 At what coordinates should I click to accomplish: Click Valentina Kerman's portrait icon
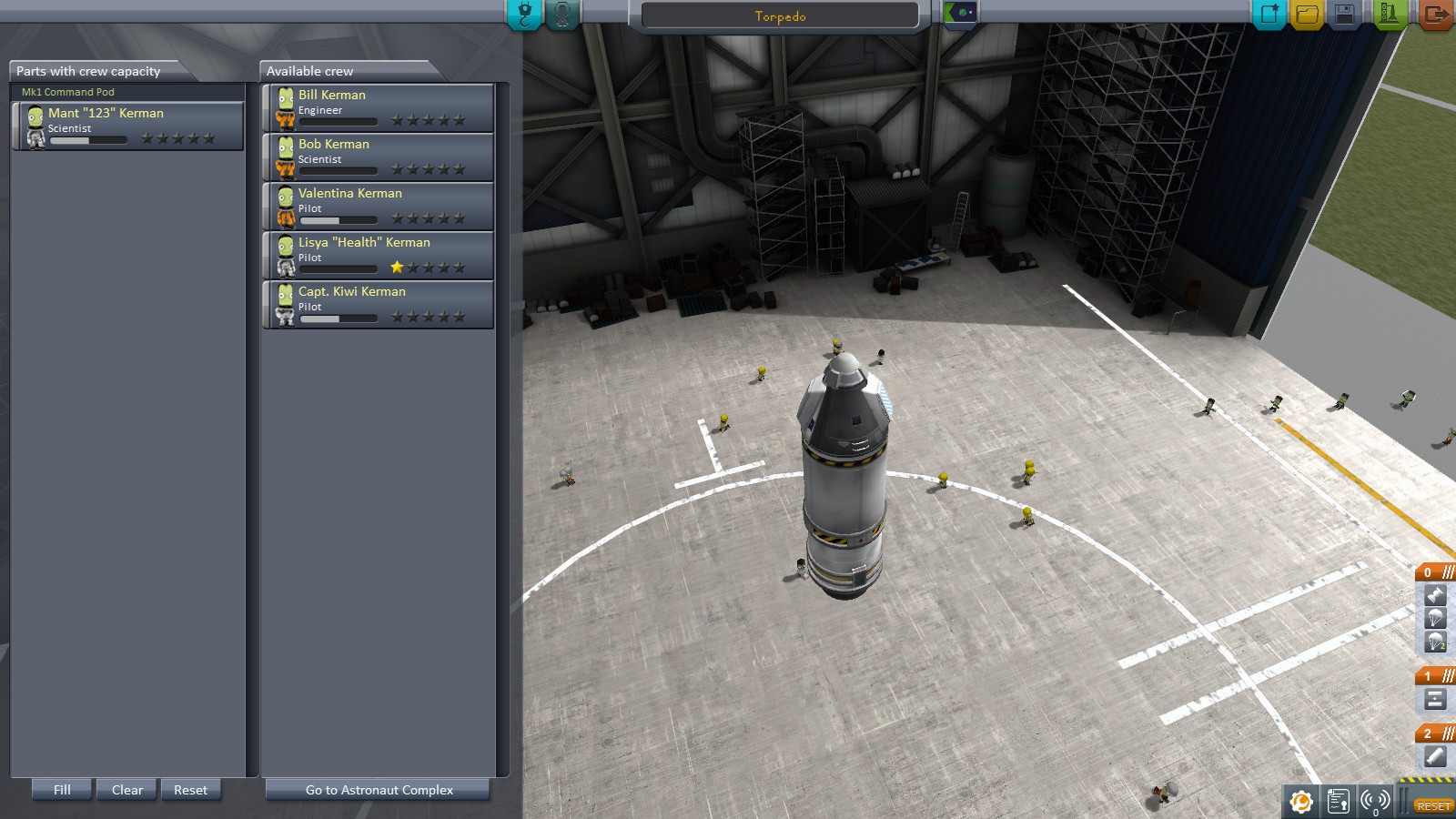click(286, 207)
